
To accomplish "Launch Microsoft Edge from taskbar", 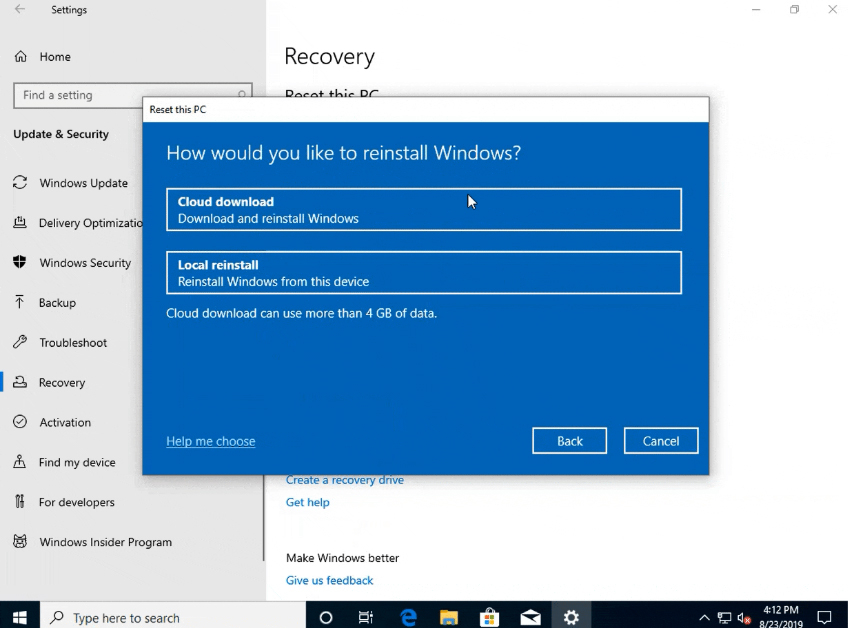I will tap(408, 617).
